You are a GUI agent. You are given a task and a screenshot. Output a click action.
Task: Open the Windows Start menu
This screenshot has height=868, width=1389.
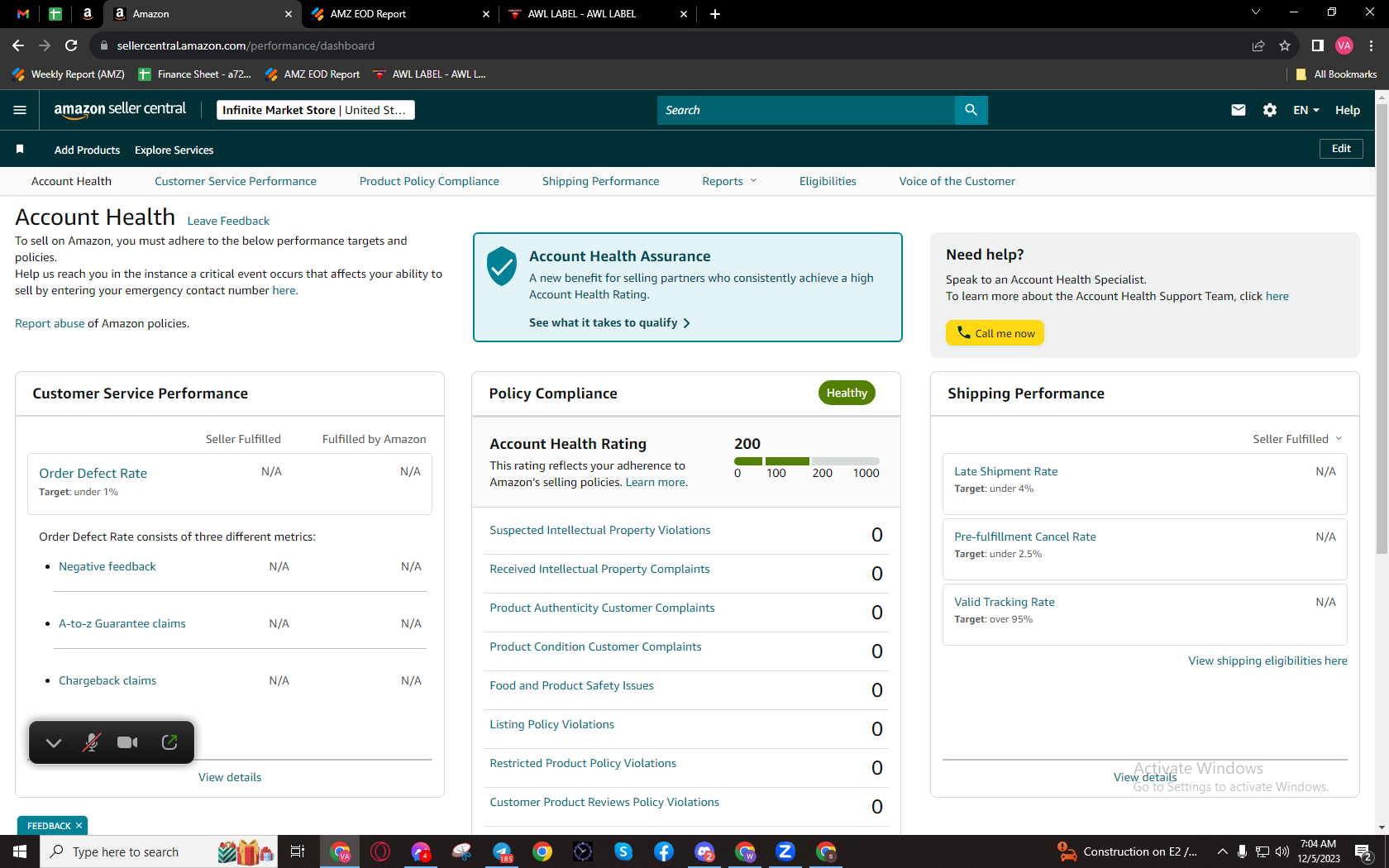[x=20, y=851]
